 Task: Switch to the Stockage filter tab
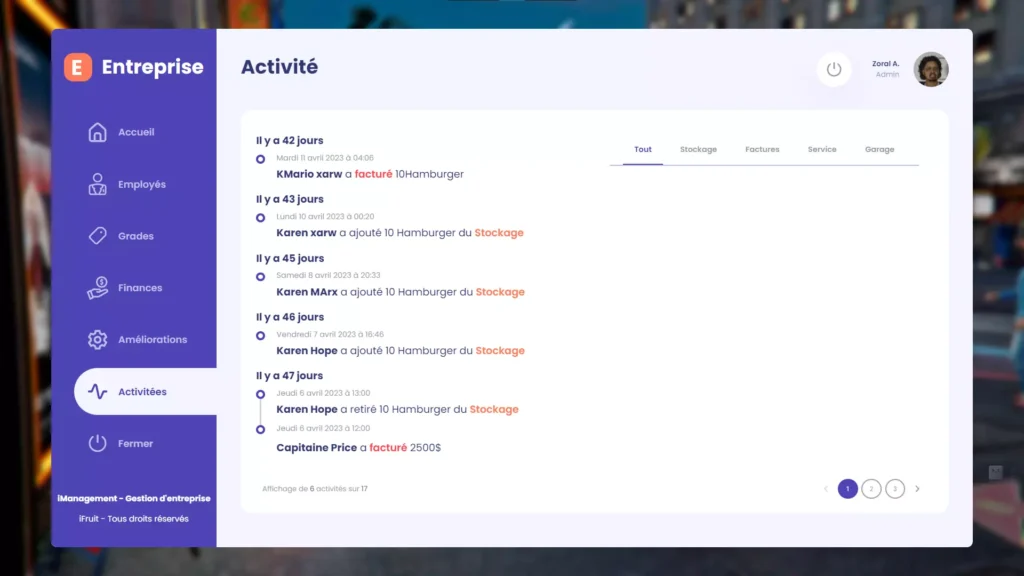pyautogui.click(x=698, y=148)
